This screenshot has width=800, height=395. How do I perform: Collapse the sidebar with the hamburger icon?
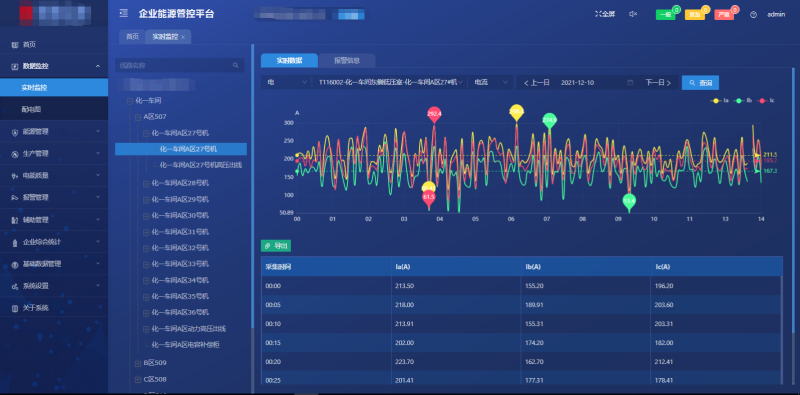tap(123, 13)
